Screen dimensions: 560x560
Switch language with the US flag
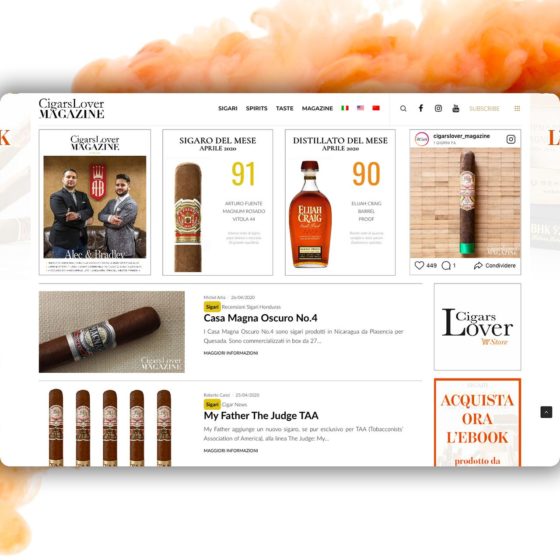(x=360, y=108)
